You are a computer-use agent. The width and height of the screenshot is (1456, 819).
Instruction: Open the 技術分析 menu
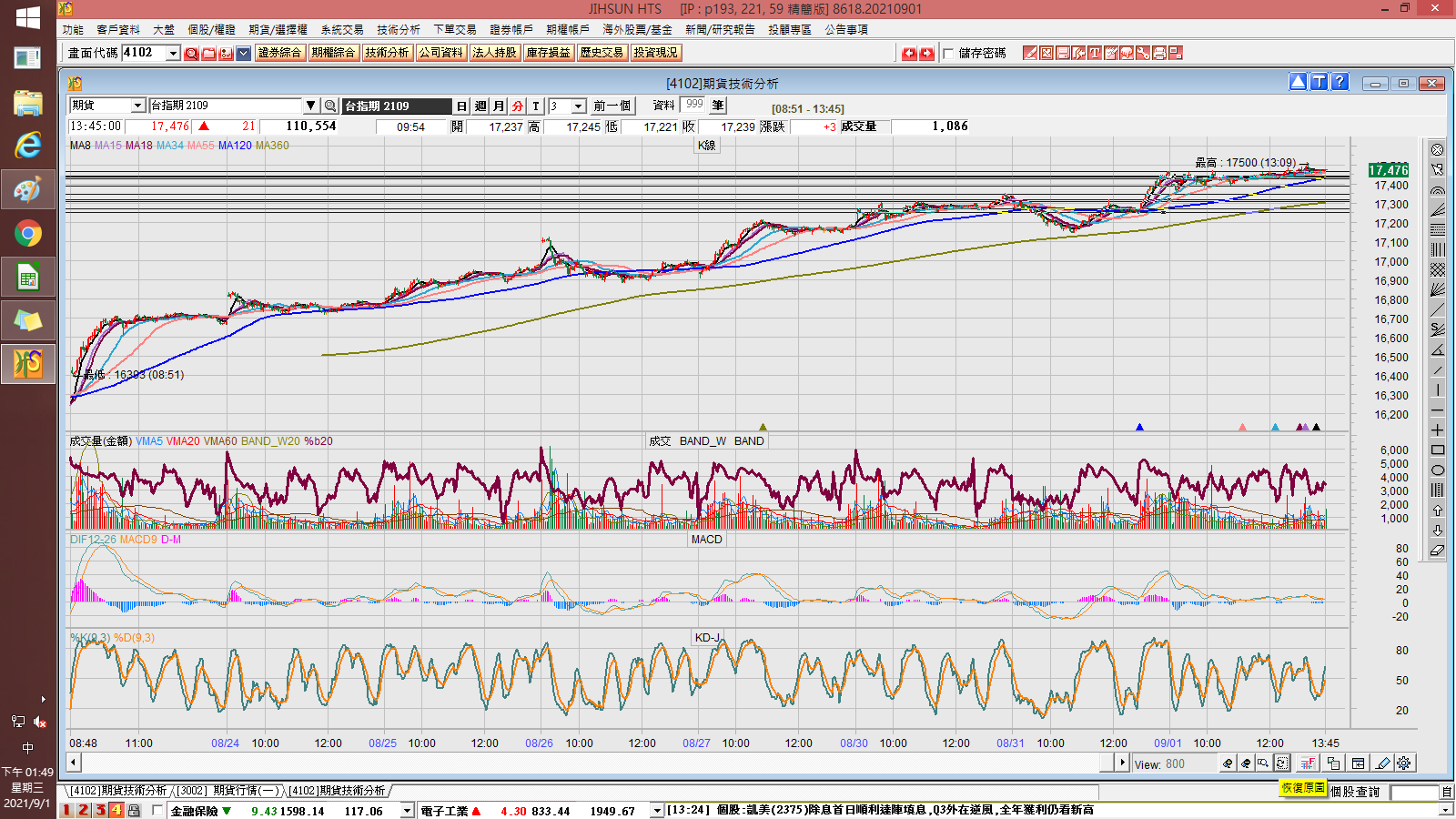point(399,29)
